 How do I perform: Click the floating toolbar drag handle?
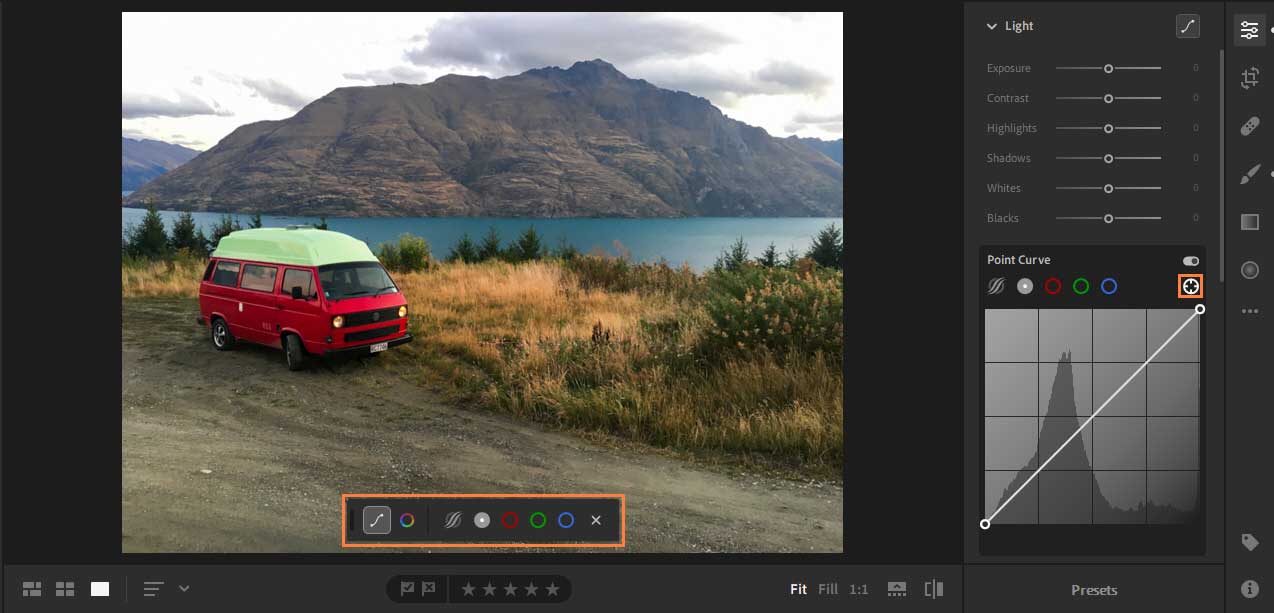[352, 520]
